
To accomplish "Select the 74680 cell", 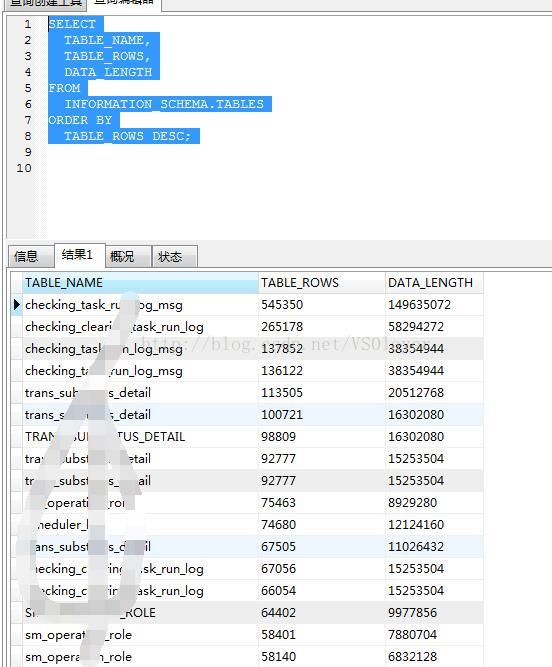I will click(x=321, y=524).
